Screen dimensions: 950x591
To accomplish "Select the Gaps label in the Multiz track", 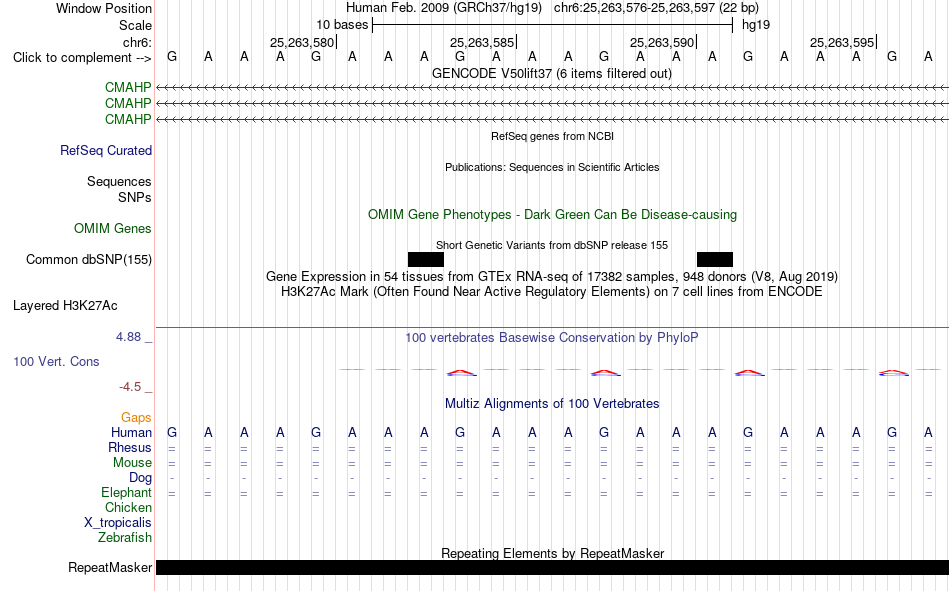I will pos(136,418).
